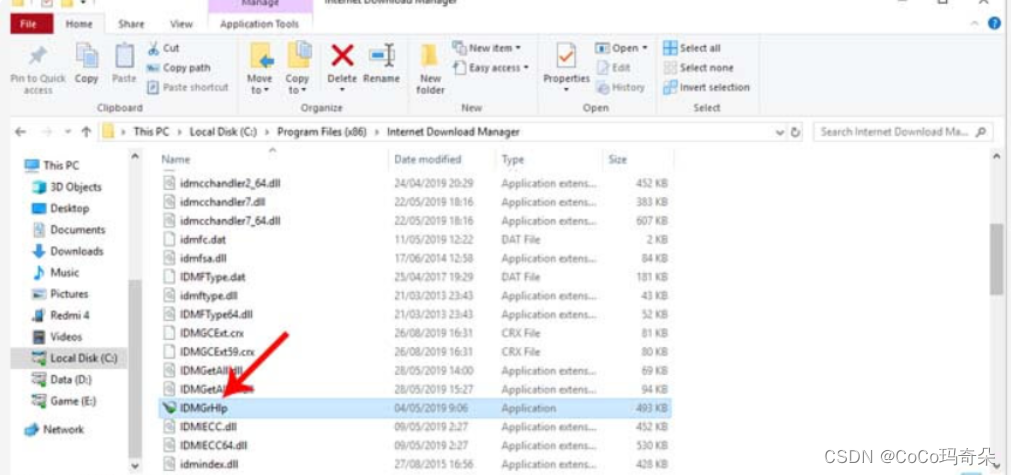
Task: Switch to the Share tab
Action: click(131, 24)
